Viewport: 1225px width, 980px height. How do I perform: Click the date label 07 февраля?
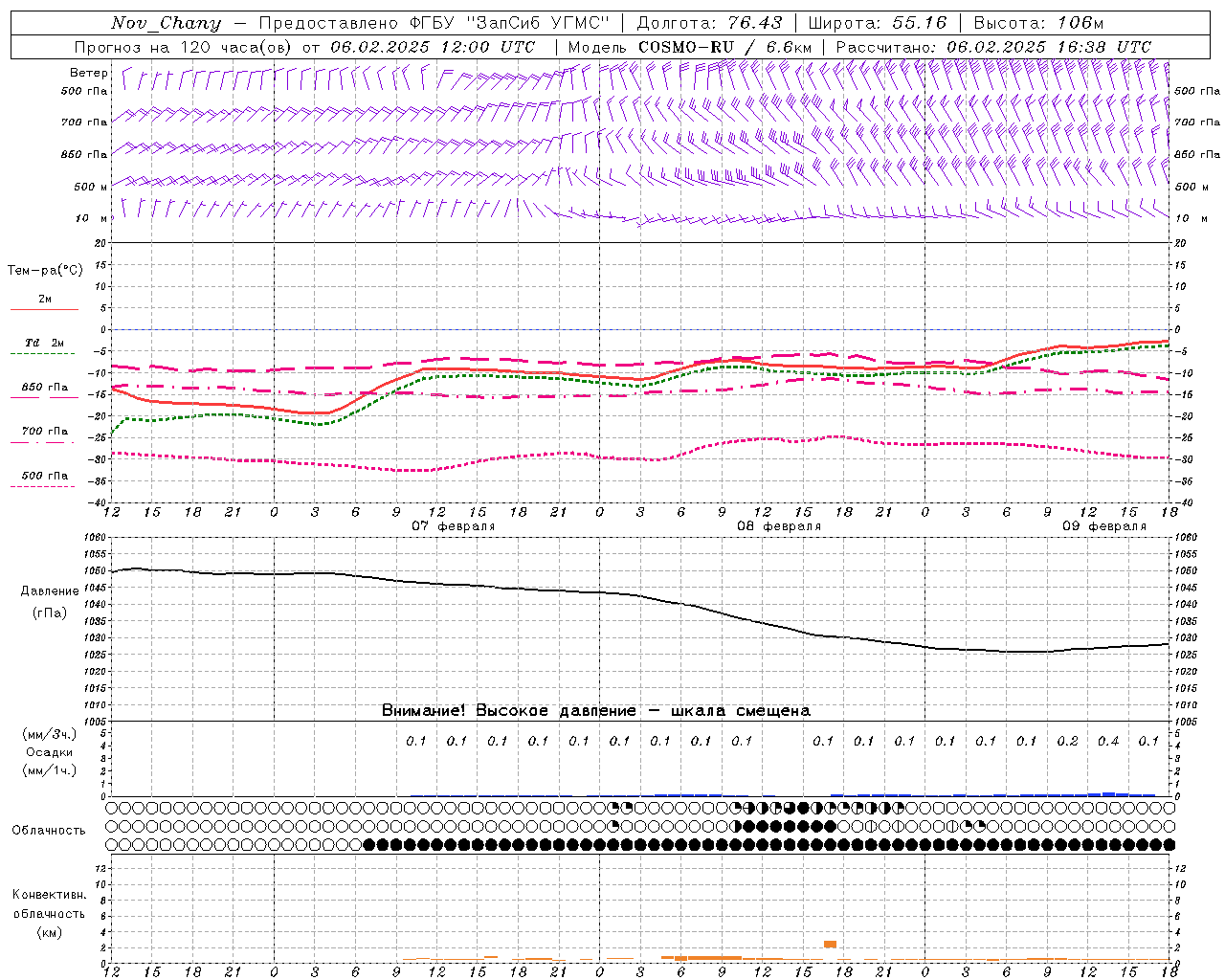454,526
